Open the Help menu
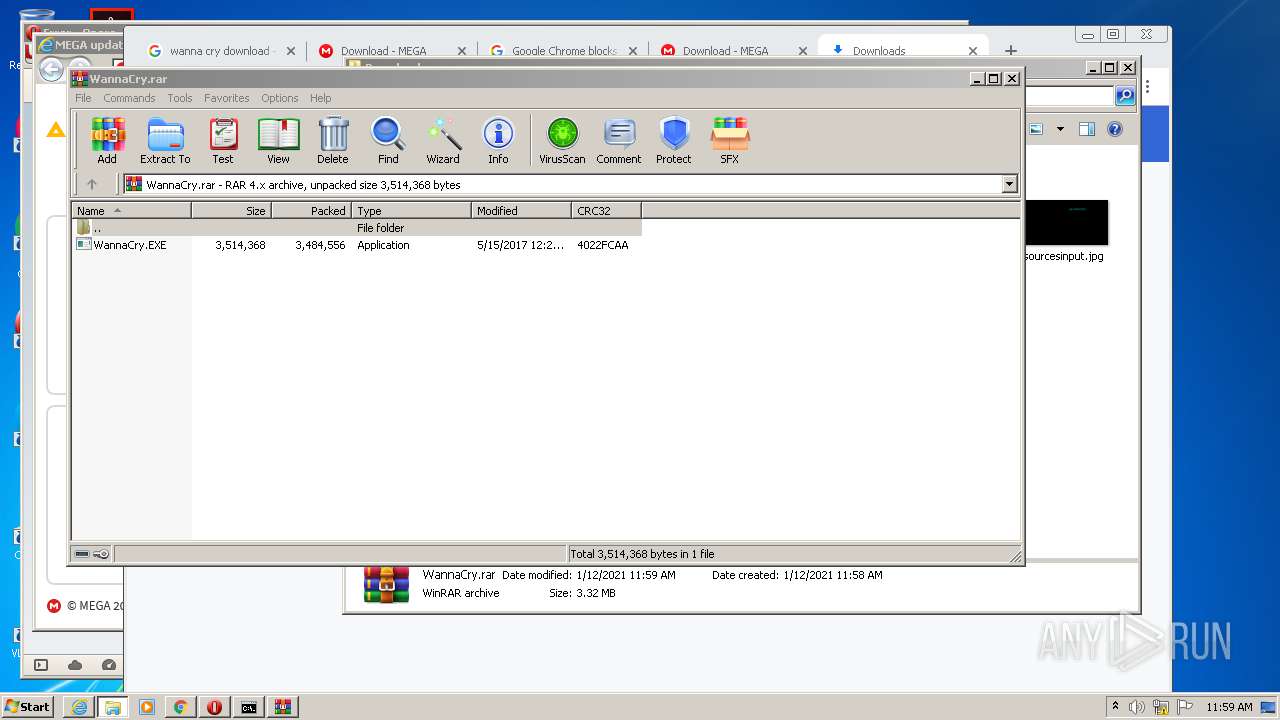 (320, 98)
